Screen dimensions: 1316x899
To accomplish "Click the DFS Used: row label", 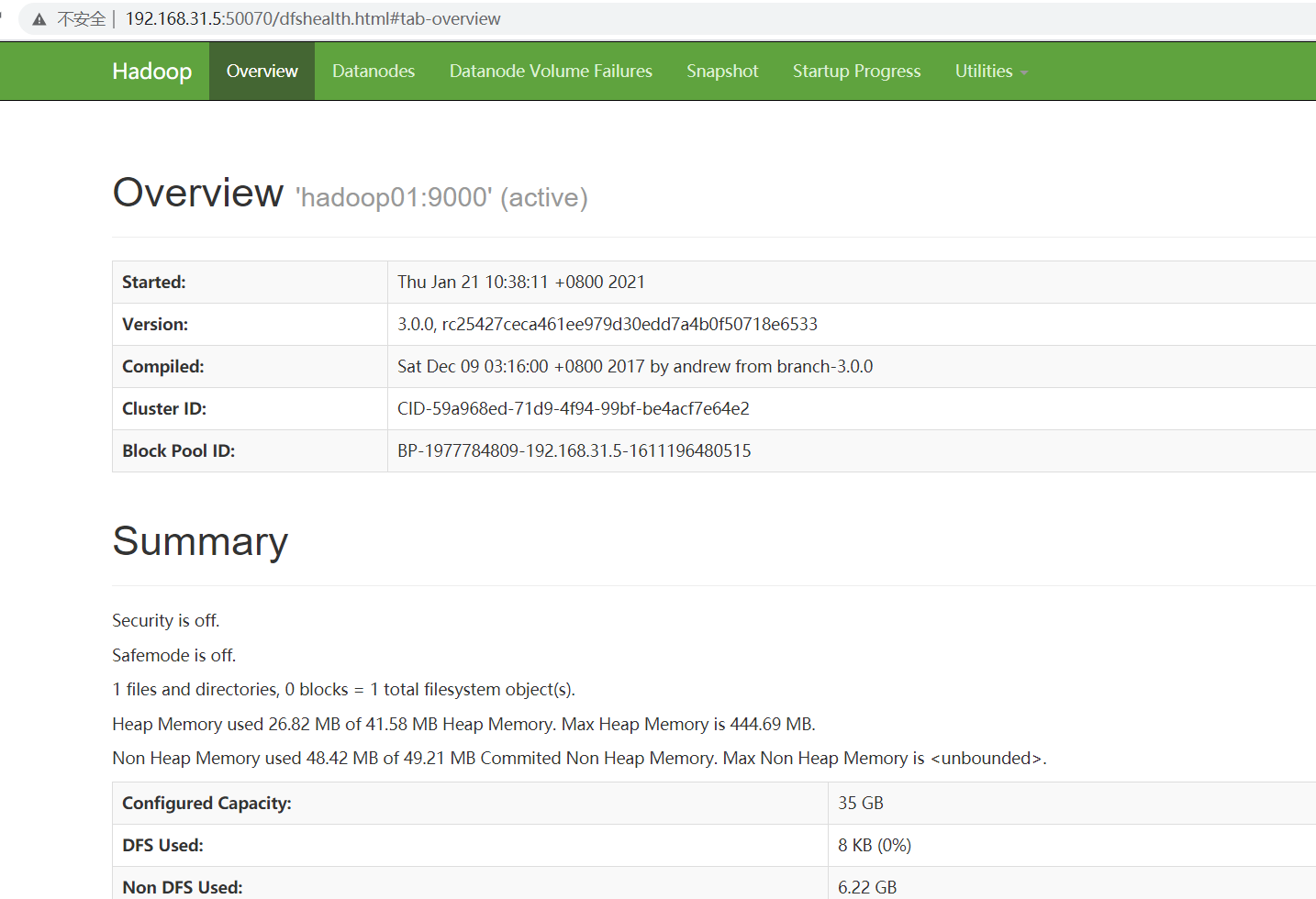I will pos(162,846).
